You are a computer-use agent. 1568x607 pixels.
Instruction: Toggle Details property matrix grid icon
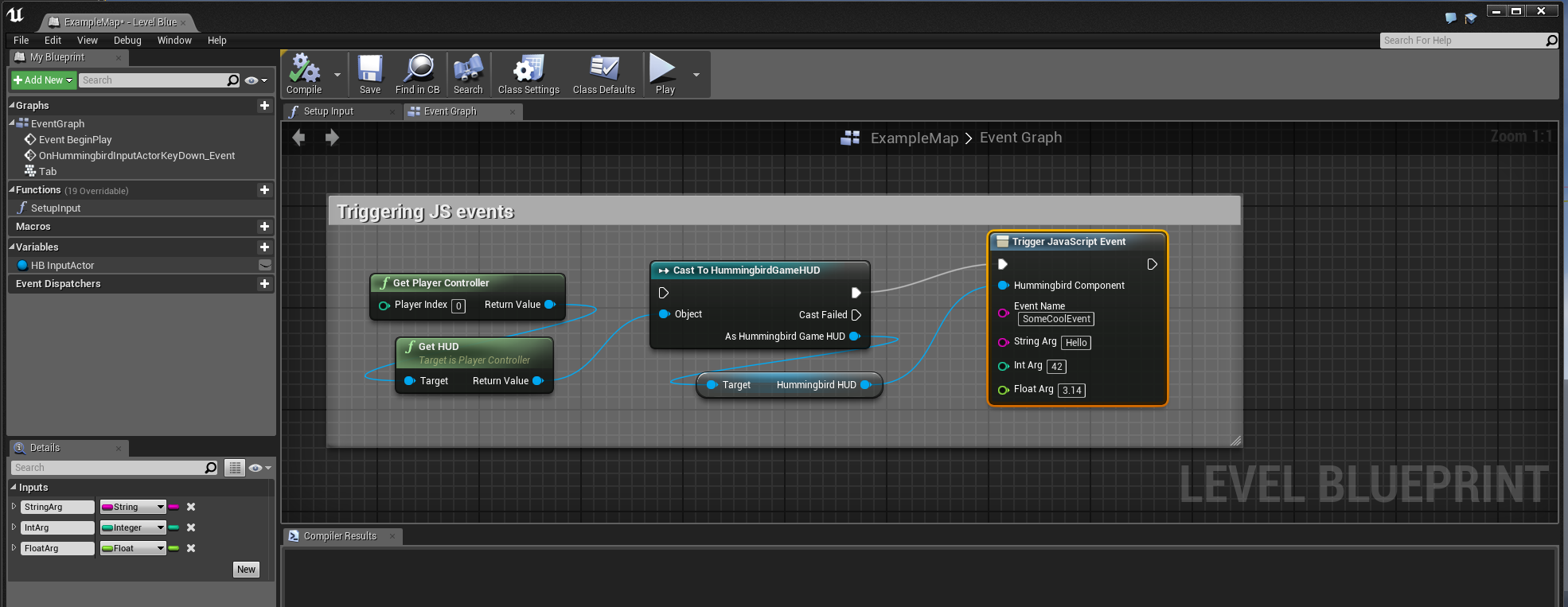(235, 468)
